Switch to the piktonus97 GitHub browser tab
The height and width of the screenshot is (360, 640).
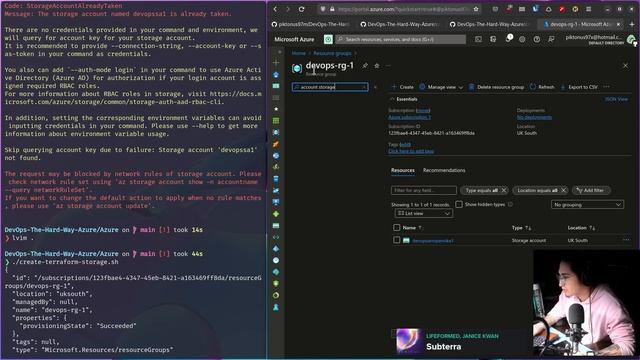coord(311,24)
